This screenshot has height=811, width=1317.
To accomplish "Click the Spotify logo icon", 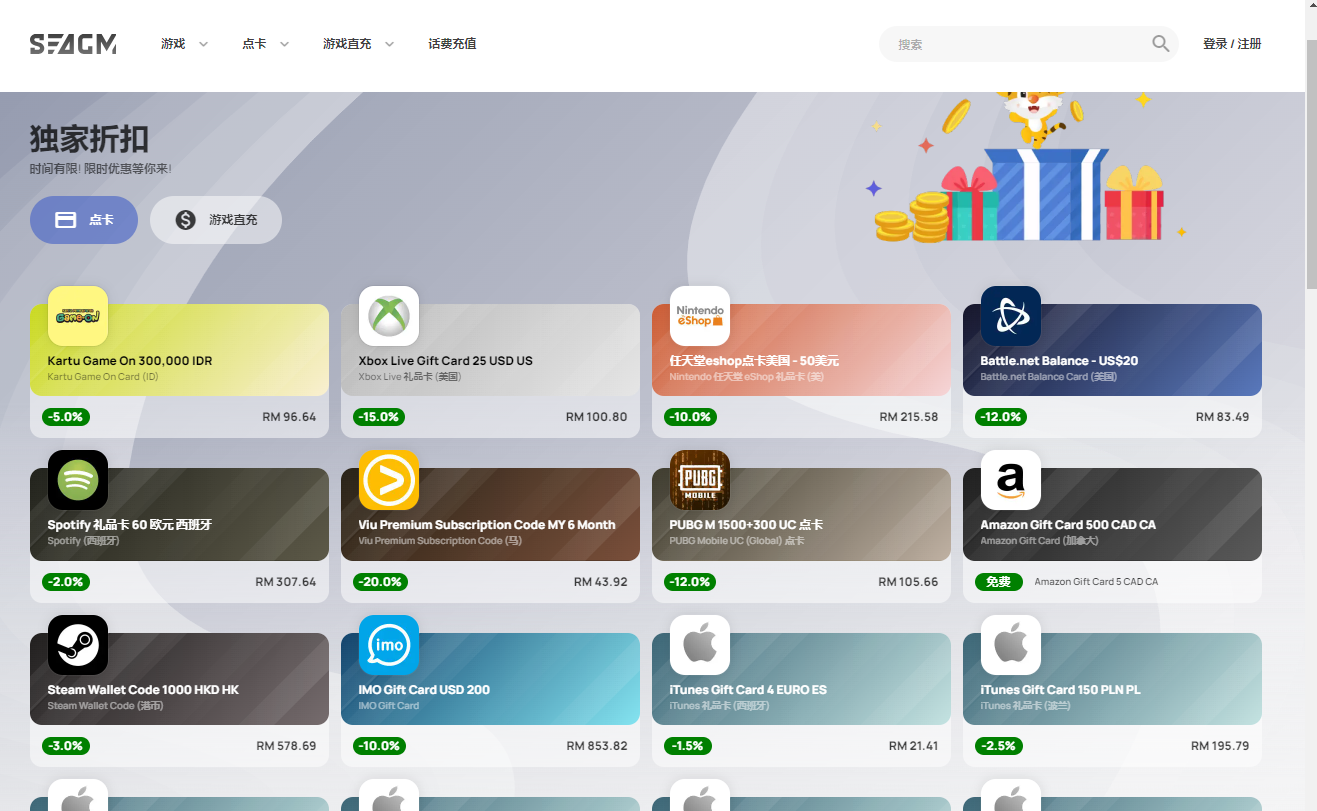I will (78, 480).
